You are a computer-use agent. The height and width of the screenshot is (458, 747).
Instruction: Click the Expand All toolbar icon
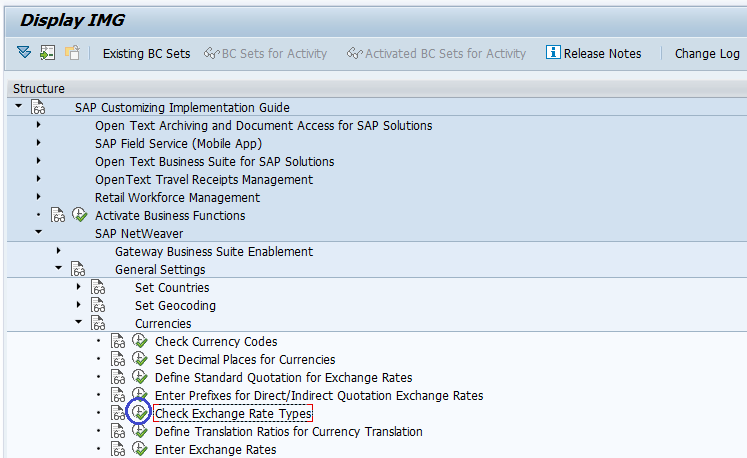coord(24,52)
